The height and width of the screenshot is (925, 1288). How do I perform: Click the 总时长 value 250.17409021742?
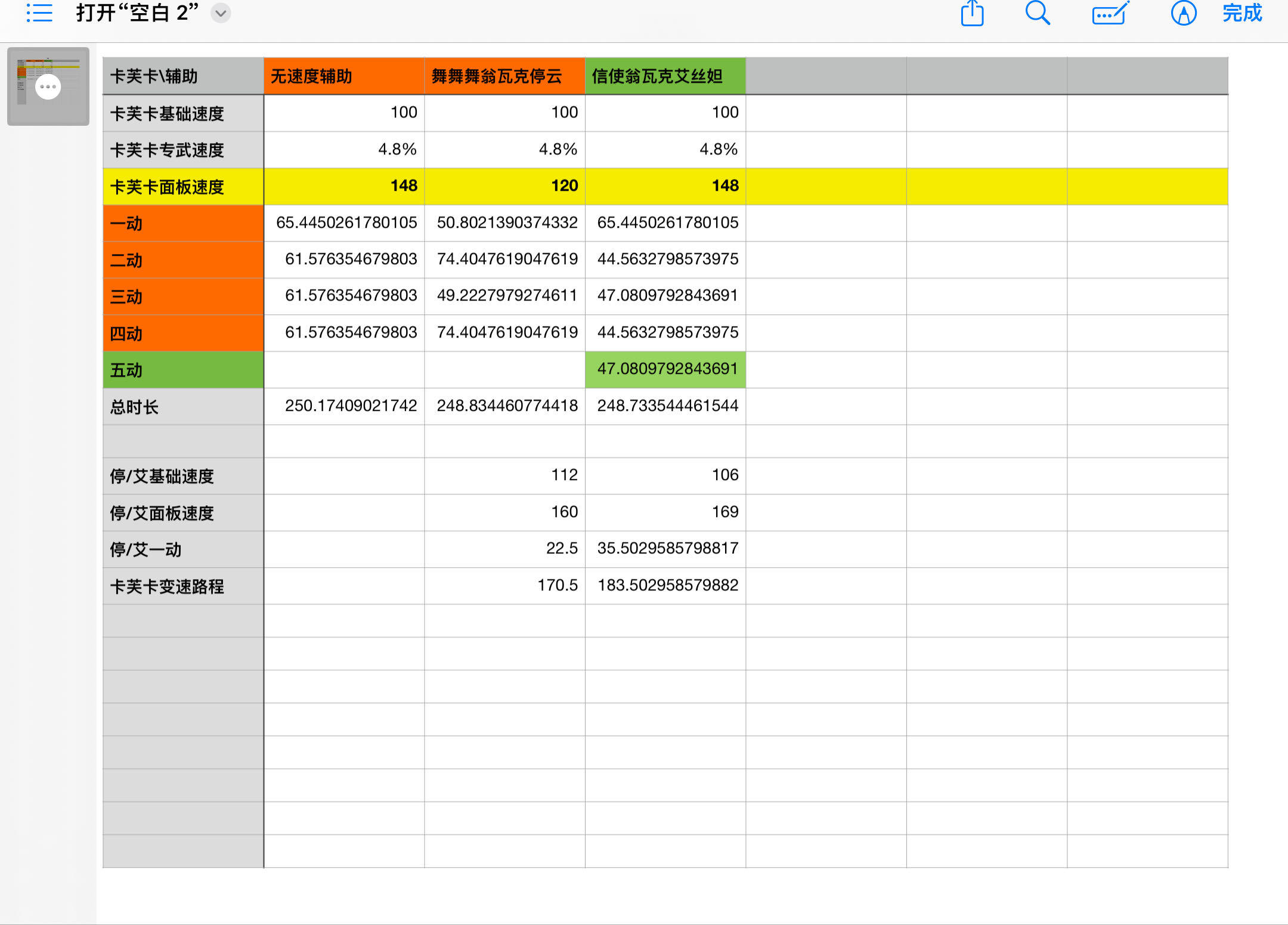coord(344,406)
